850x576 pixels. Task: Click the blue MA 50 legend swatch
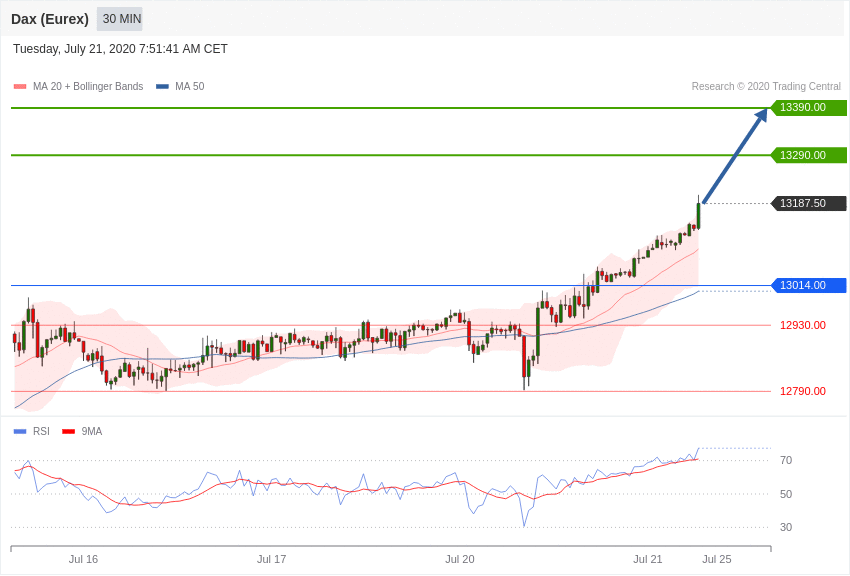coord(162,87)
